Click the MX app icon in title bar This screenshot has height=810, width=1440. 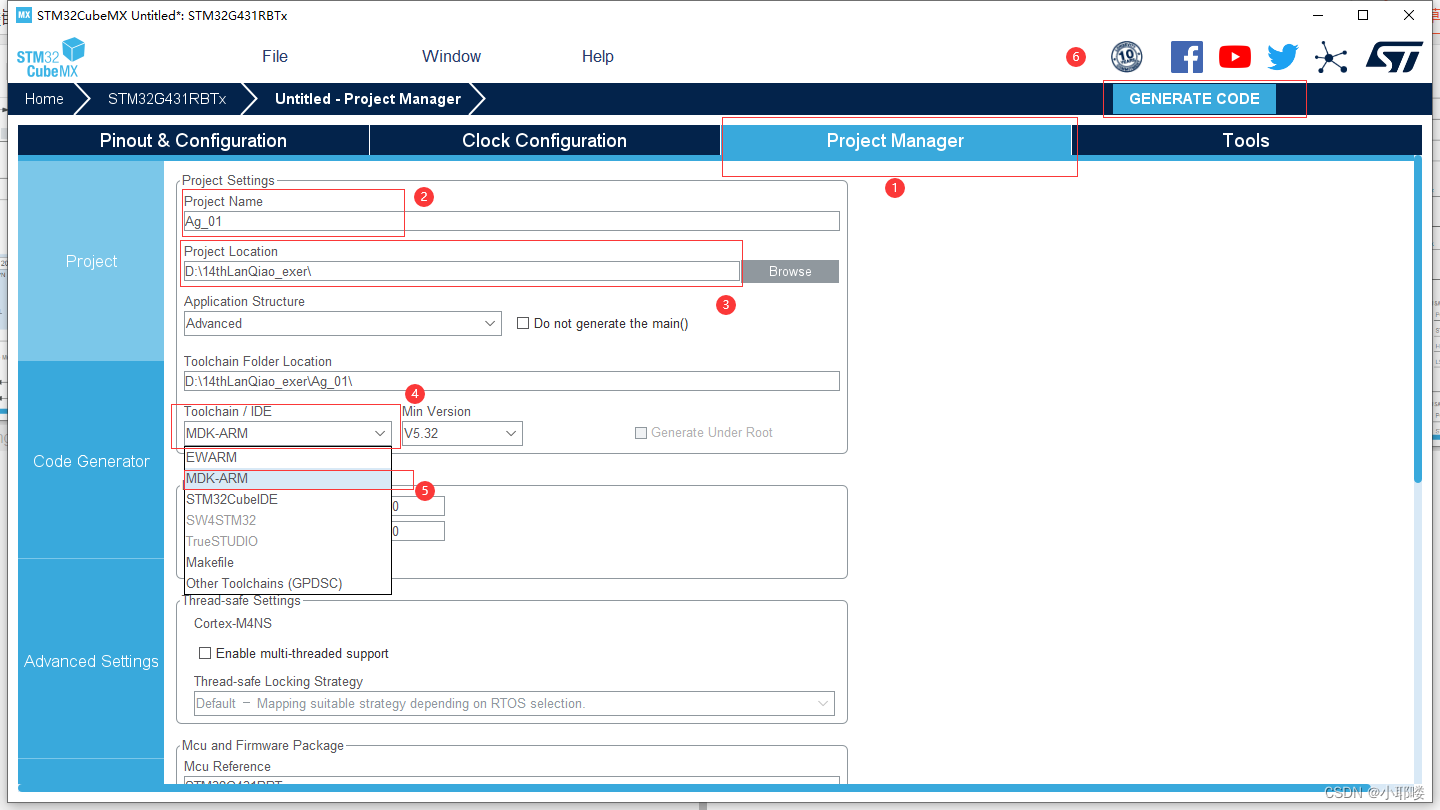[24, 15]
